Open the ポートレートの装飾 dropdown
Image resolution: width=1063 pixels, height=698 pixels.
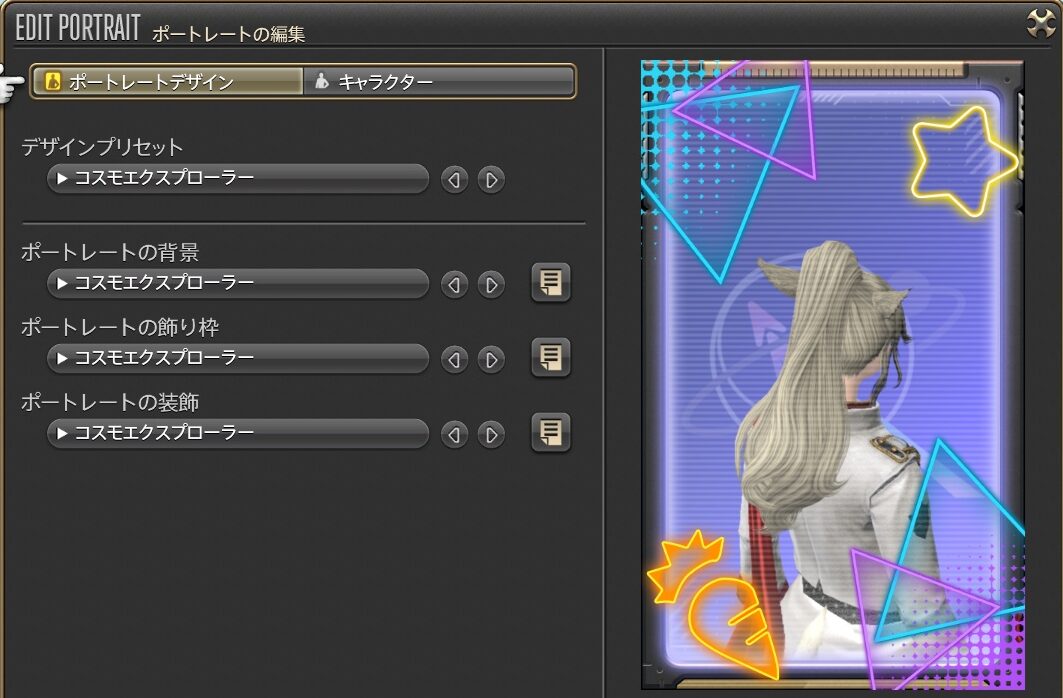[x=238, y=433]
